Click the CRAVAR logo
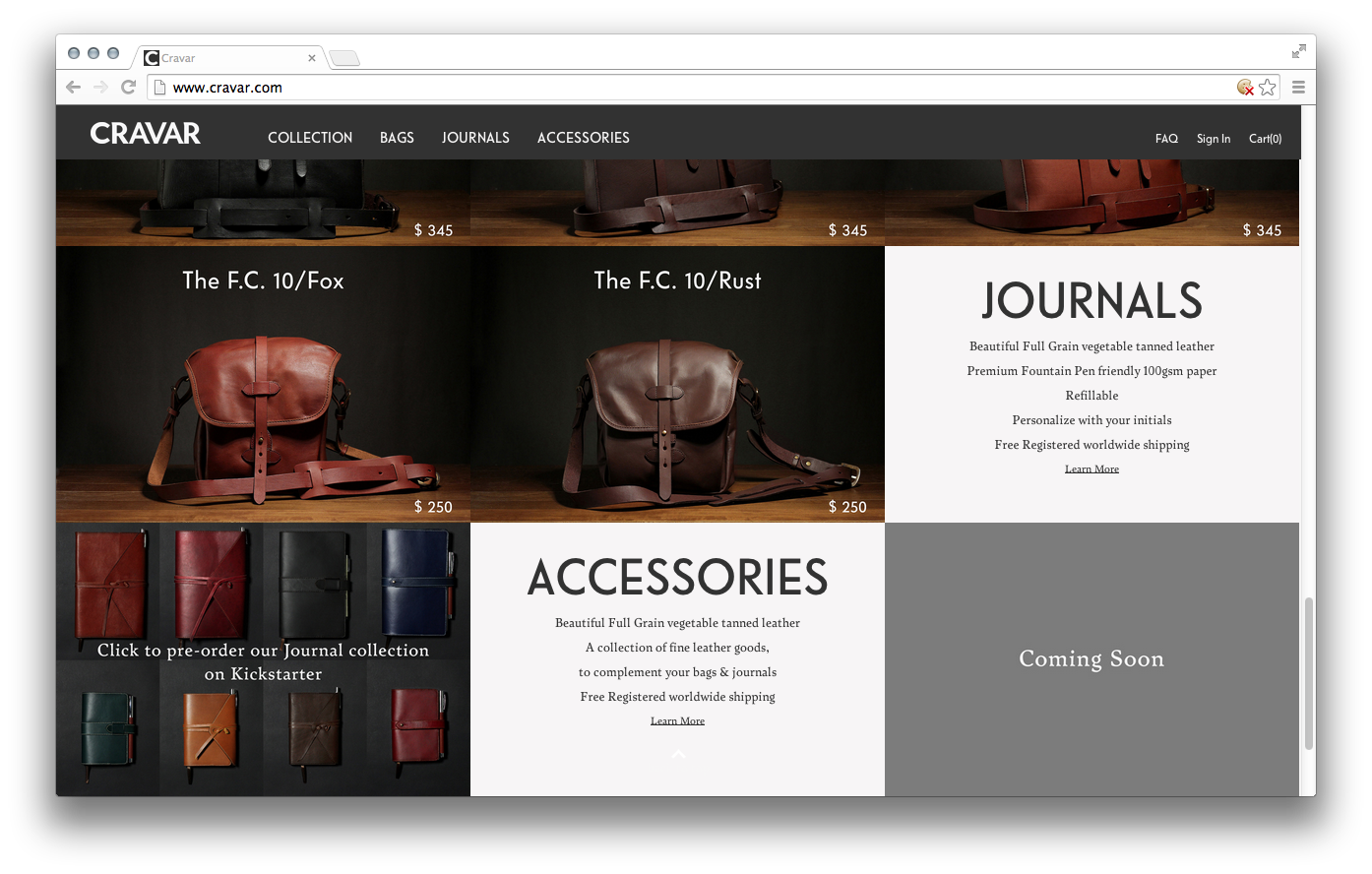This screenshot has width=1372, height=874. tap(146, 134)
